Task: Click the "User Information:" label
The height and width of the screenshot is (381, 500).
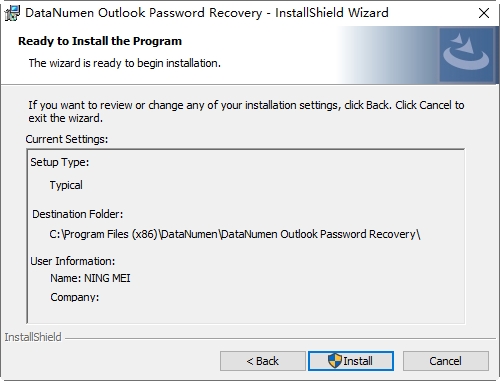Action: tap(73, 261)
